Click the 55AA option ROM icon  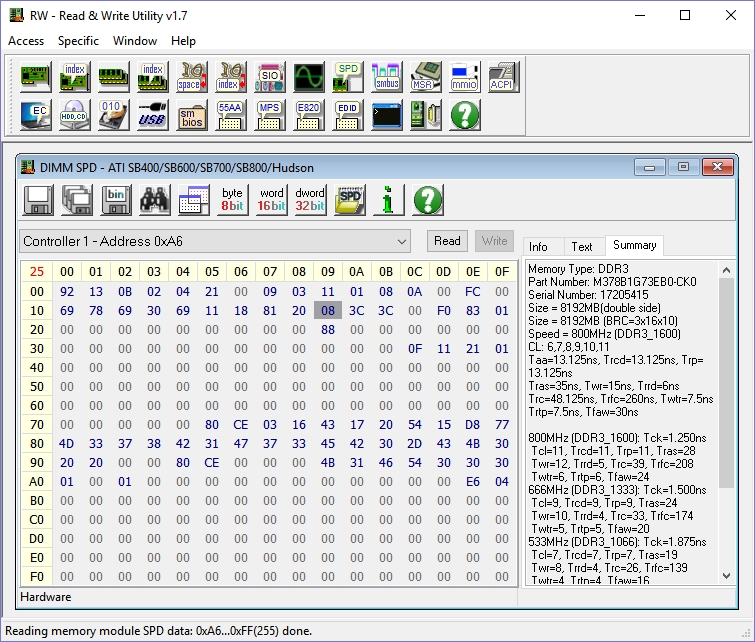pos(231,115)
